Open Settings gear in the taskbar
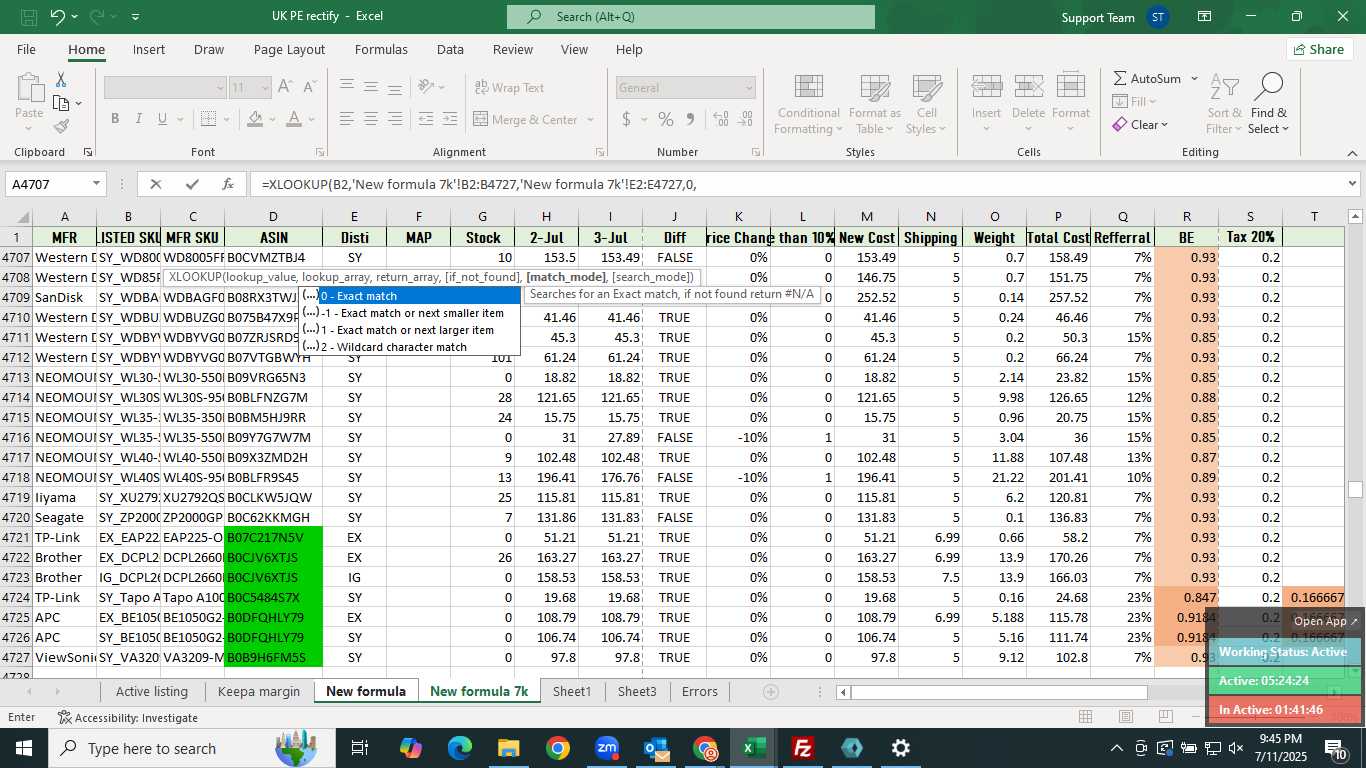 (901, 748)
